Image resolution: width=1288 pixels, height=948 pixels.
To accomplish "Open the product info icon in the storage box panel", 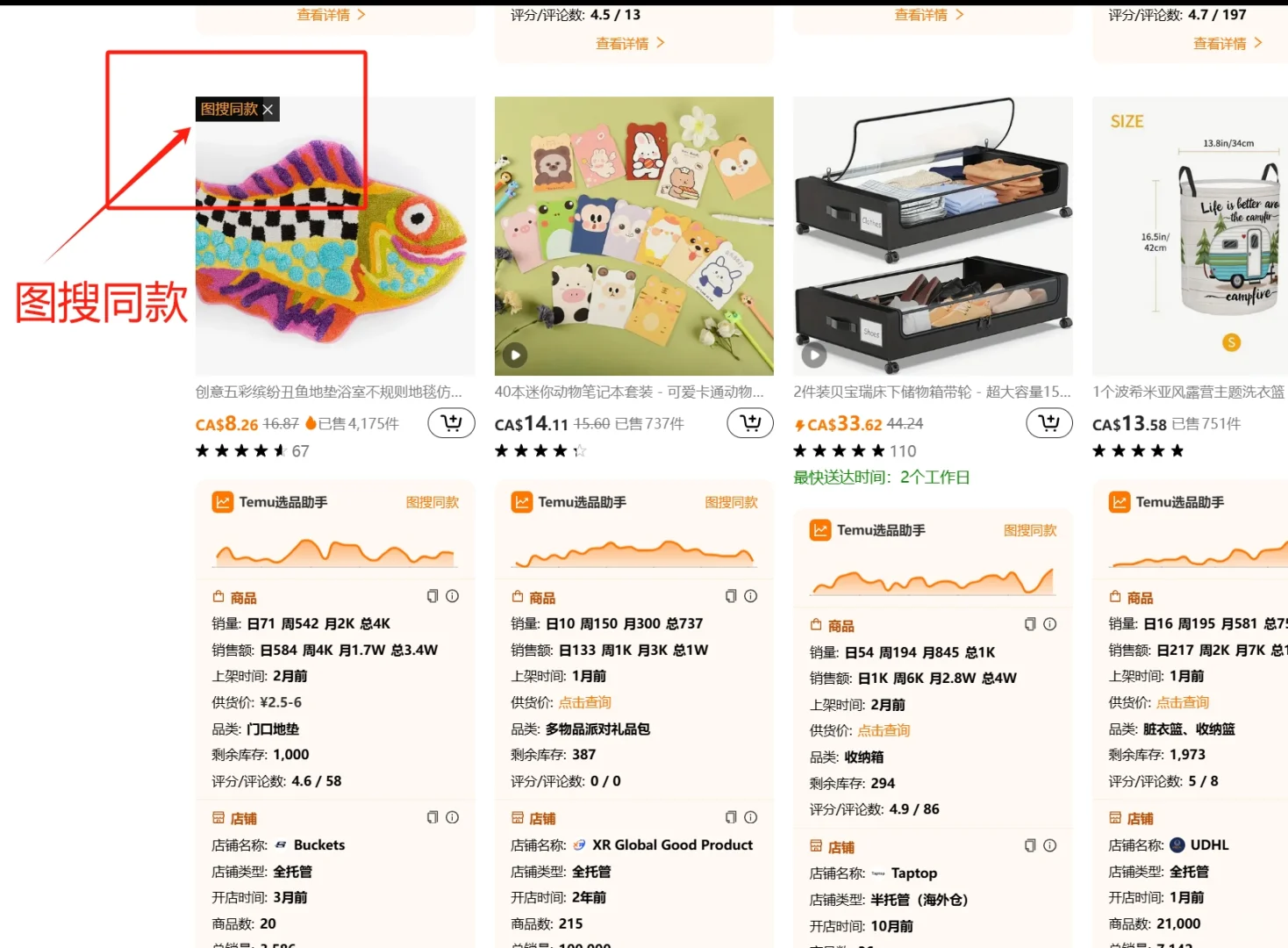I will [x=1050, y=624].
